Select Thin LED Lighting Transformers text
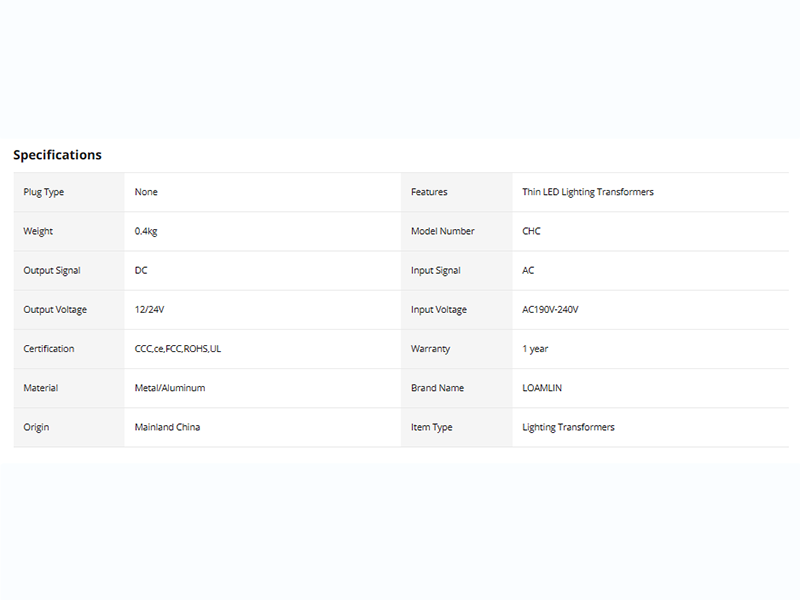The width and height of the screenshot is (800, 600). [588, 192]
